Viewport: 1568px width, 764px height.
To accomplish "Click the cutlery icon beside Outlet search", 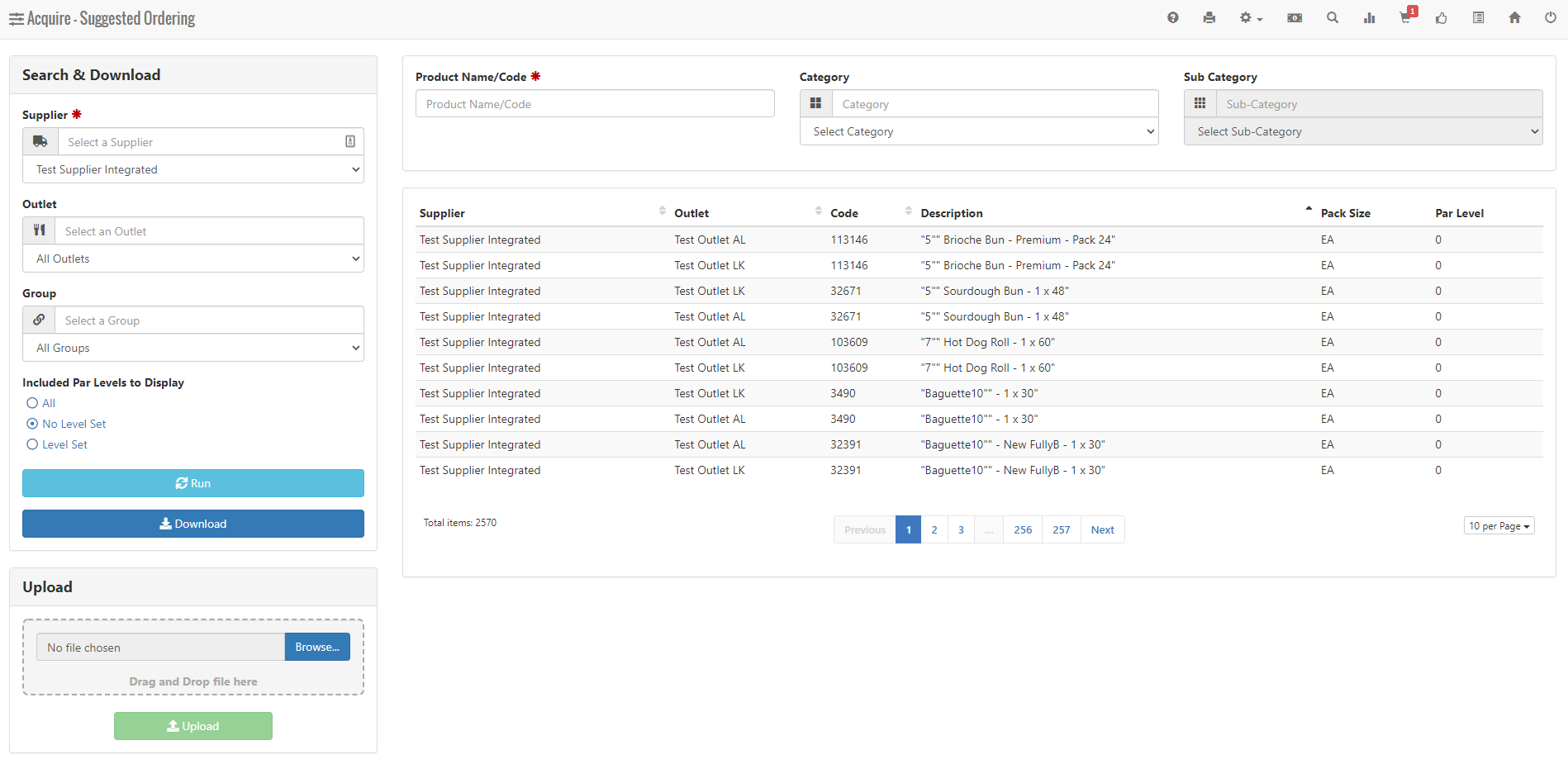I will [39, 230].
